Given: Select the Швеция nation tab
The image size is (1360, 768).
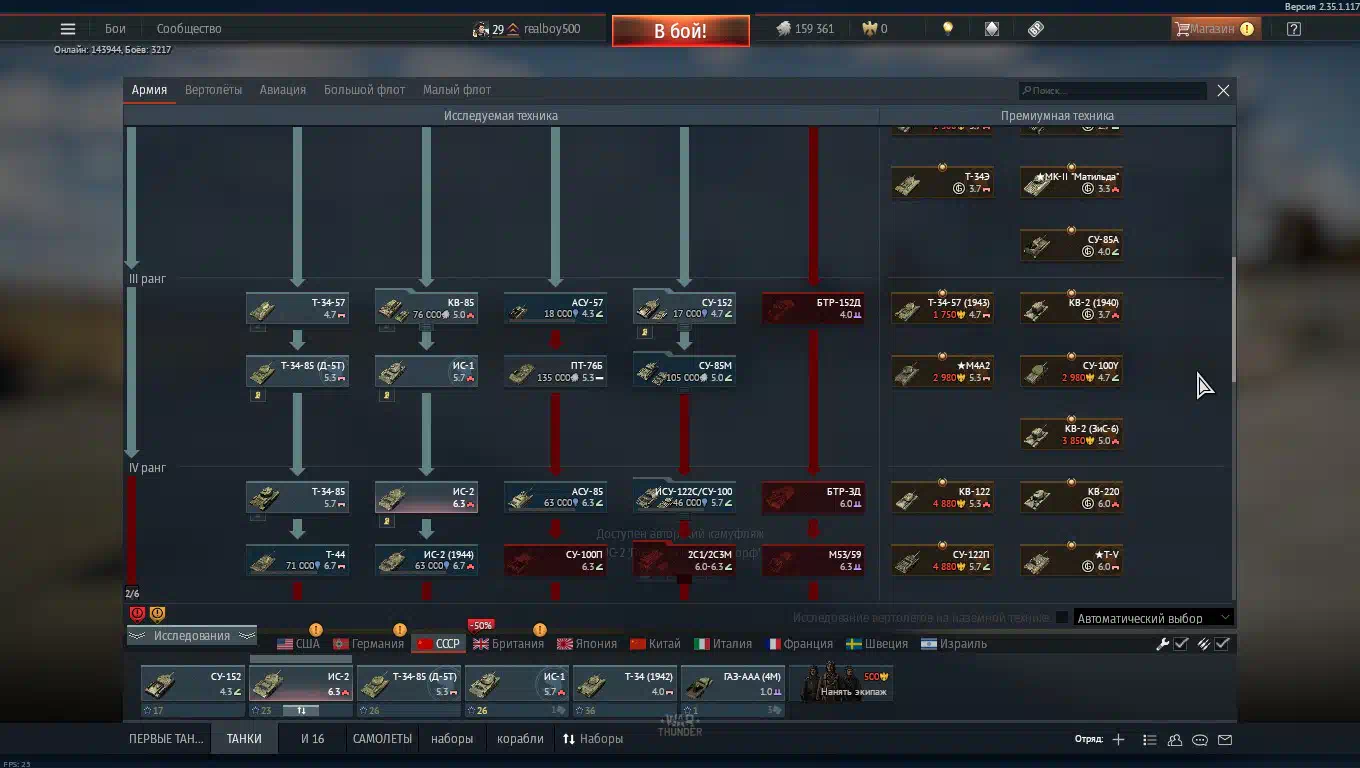Looking at the screenshot, I should tap(877, 644).
